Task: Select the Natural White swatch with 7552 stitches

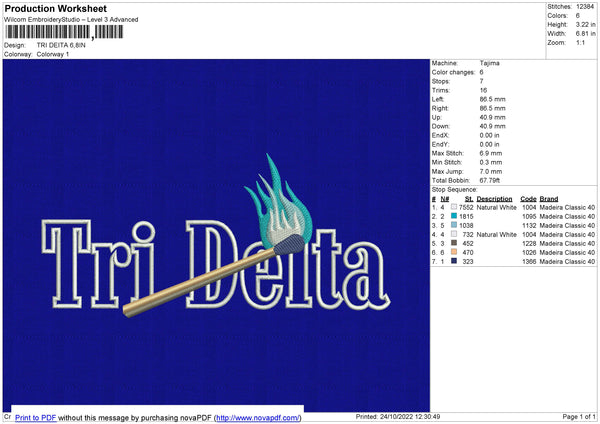Action: pos(454,207)
